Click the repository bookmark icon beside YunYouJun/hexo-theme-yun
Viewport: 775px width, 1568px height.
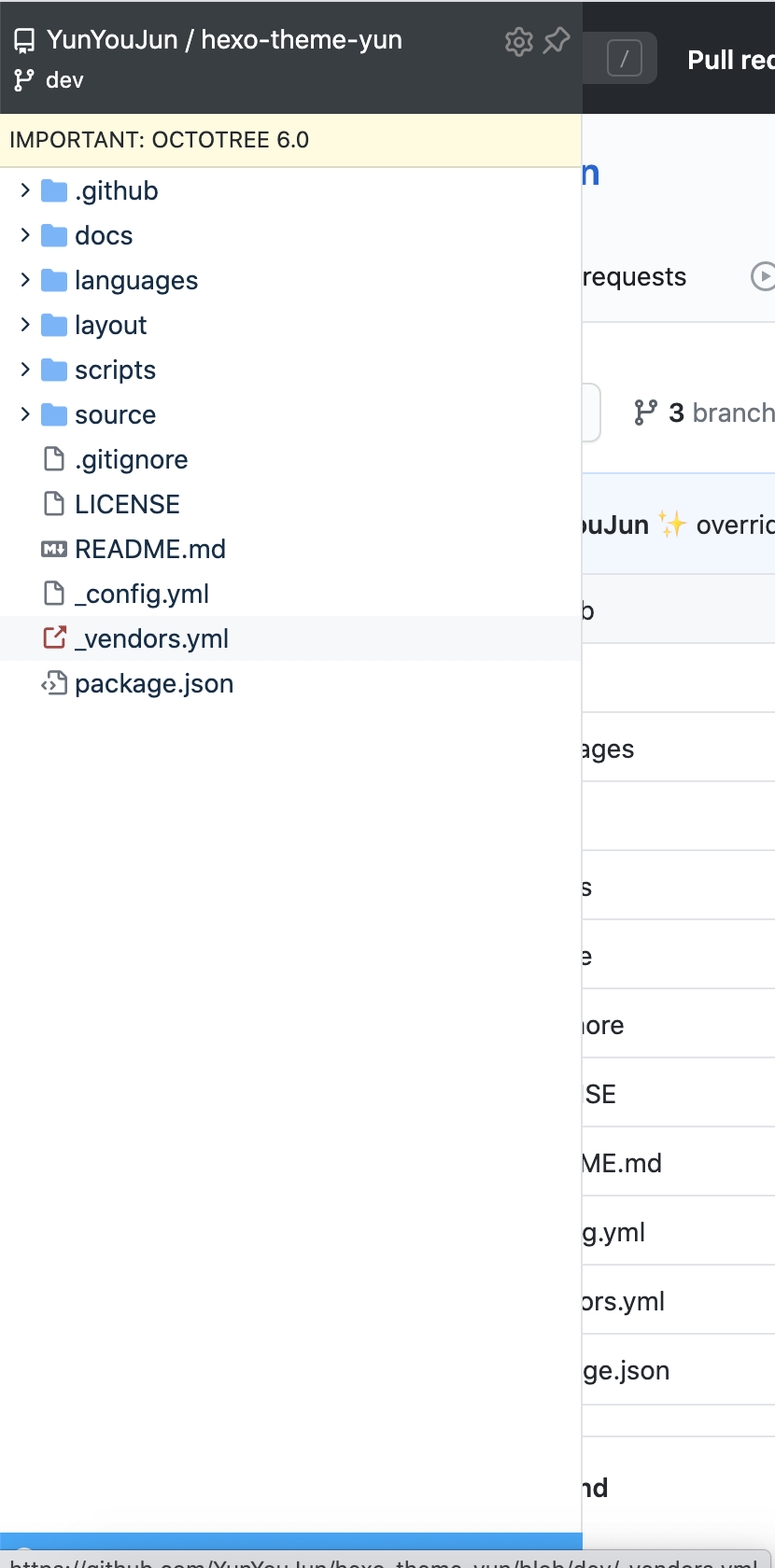click(23, 40)
